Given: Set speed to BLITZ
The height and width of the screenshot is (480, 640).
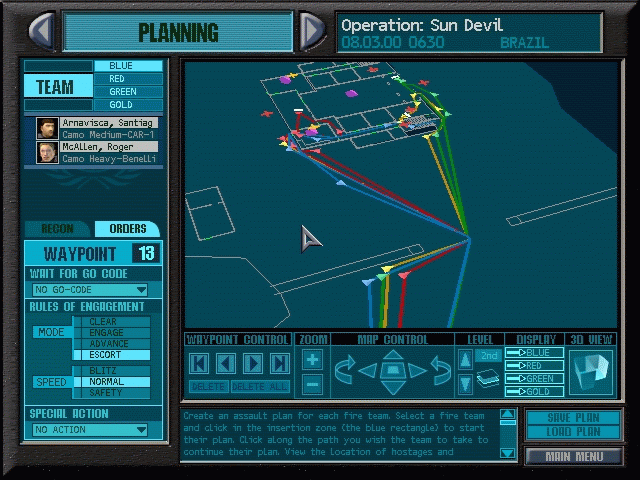Looking at the screenshot, I should tap(111, 371).
